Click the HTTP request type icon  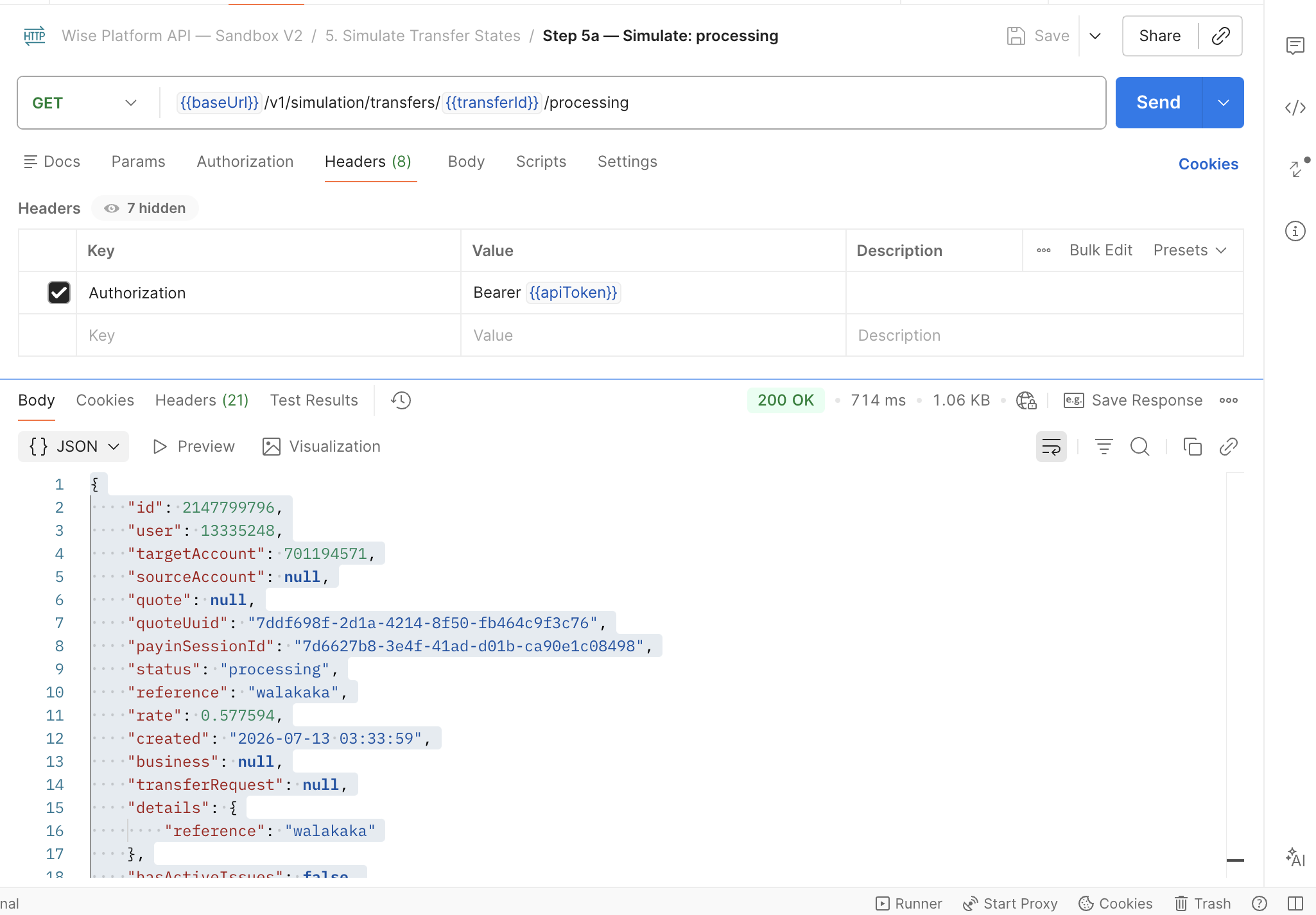[x=35, y=36]
